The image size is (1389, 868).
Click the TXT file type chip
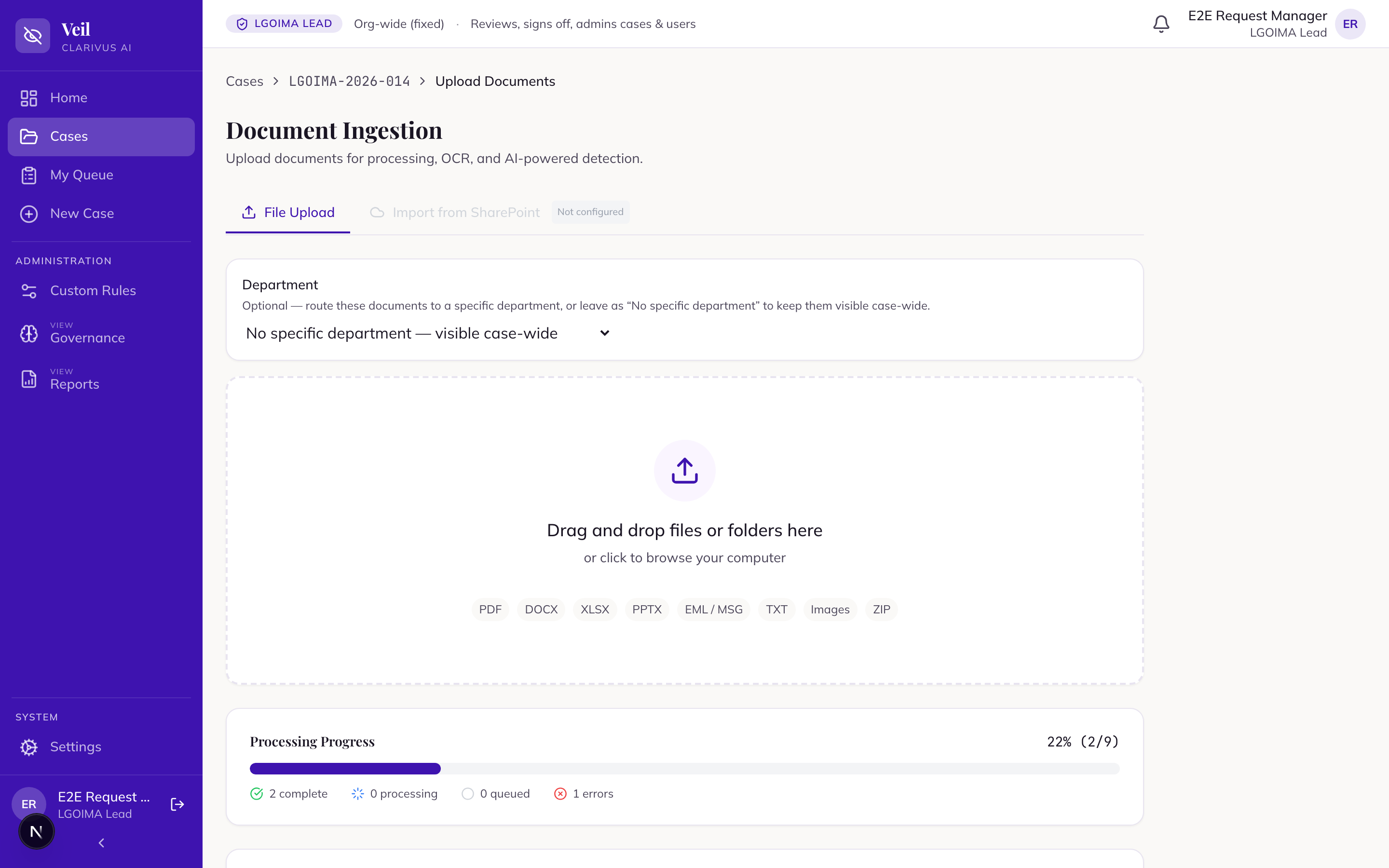776,610
